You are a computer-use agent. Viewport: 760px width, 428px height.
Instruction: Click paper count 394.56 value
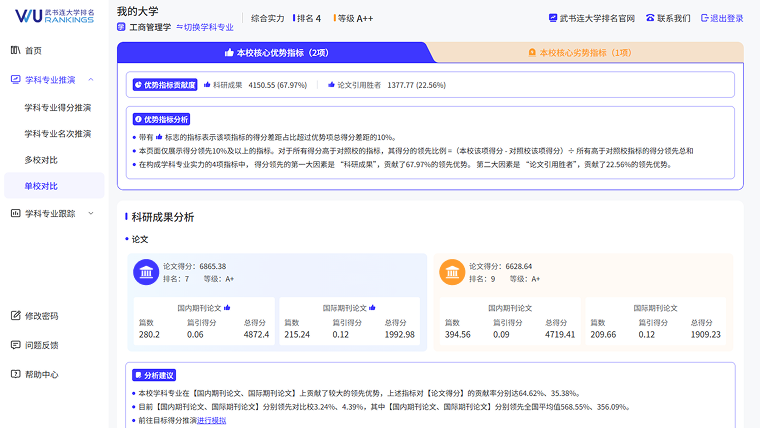458,334
